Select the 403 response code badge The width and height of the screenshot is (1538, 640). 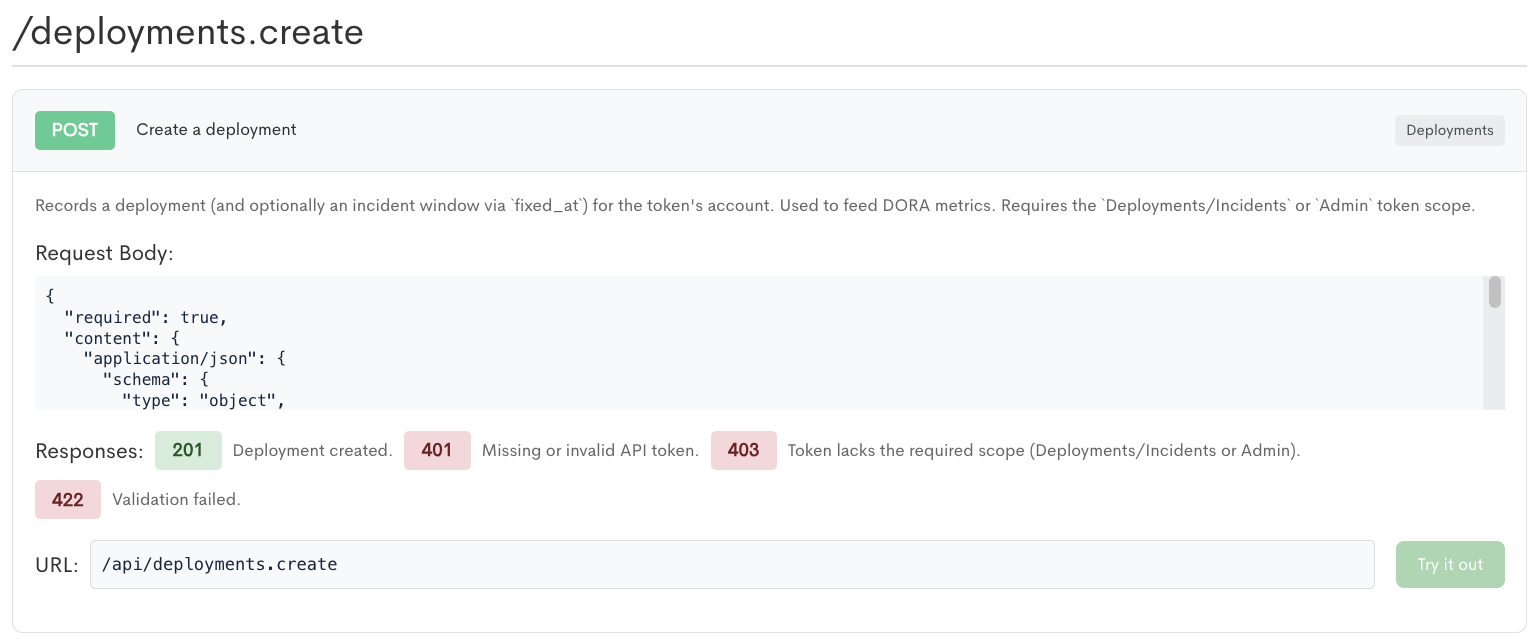pyautogui.click(x=744, y=450)
